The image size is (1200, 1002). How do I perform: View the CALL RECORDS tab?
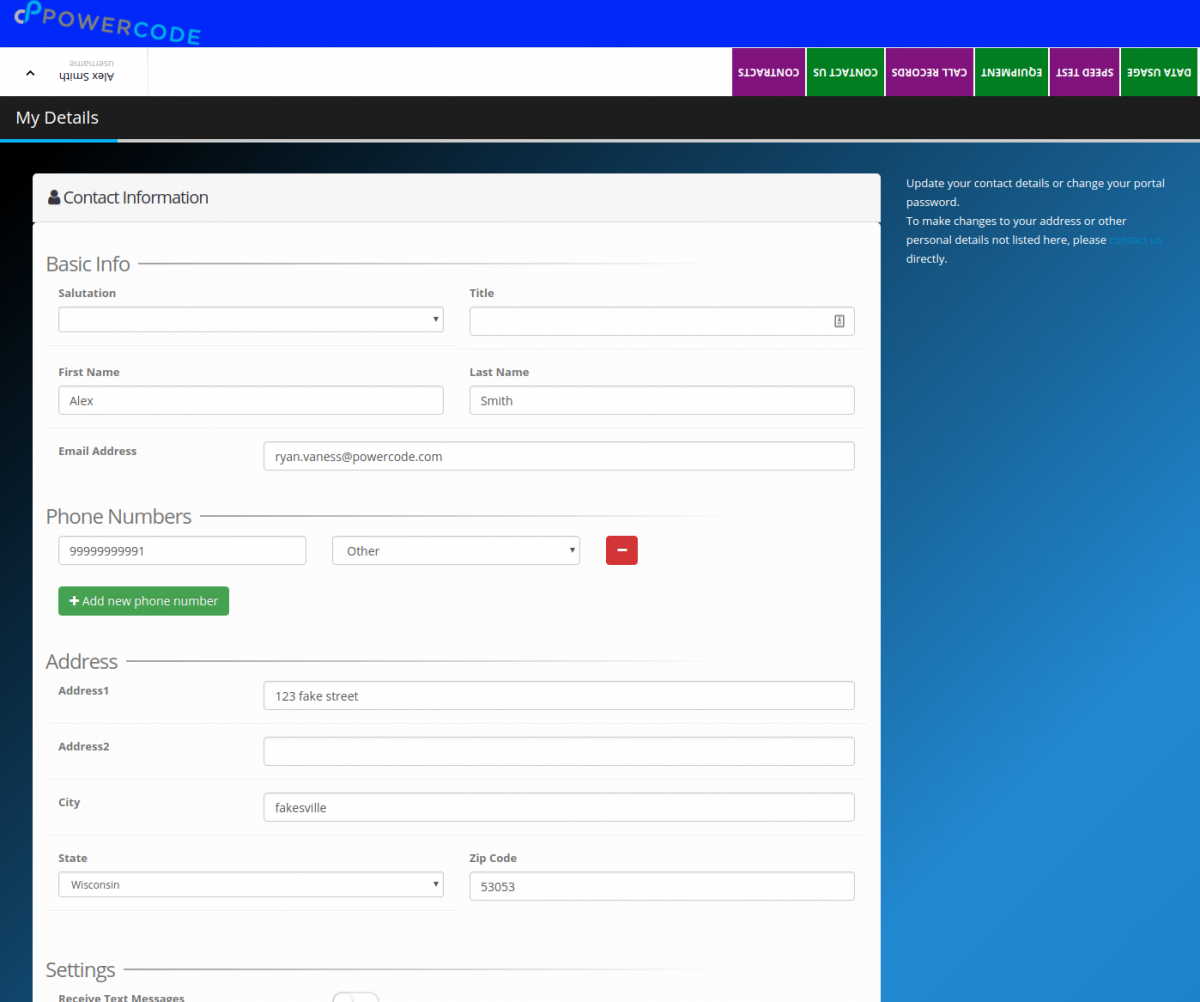click(929, 71)
